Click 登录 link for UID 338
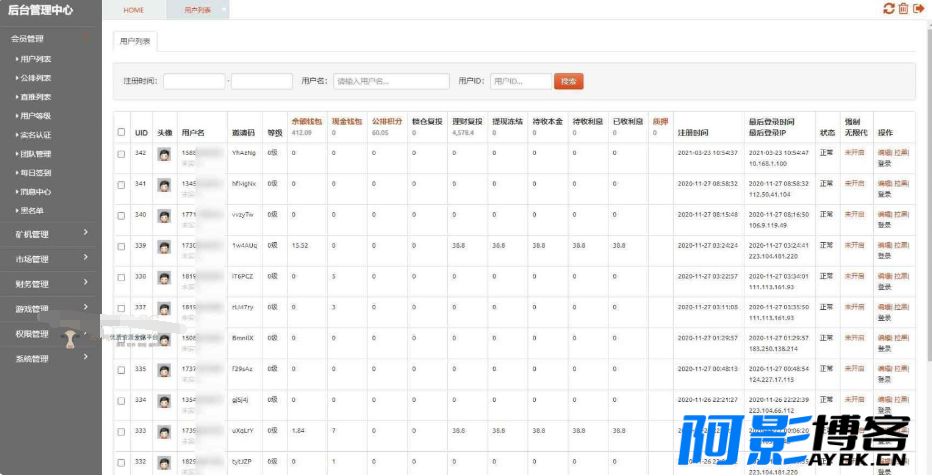932x476 pixels. [x=884, y=286]
